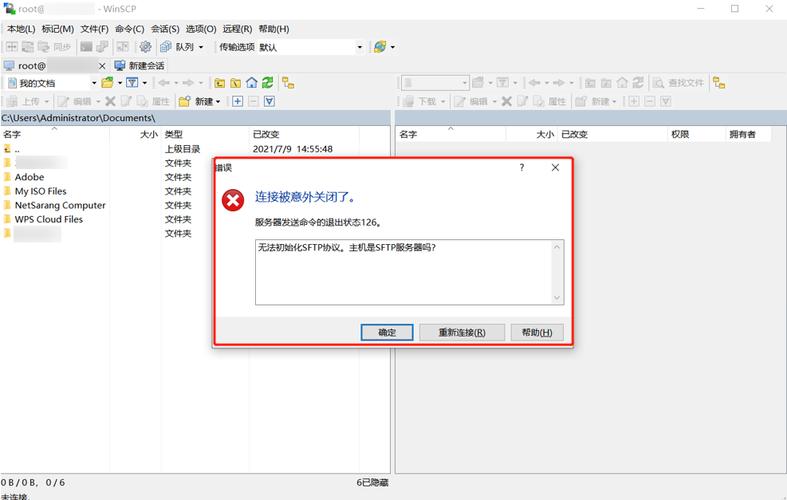Click the local delete X icon
Viewport: 787px width, 500px height.
110,101
